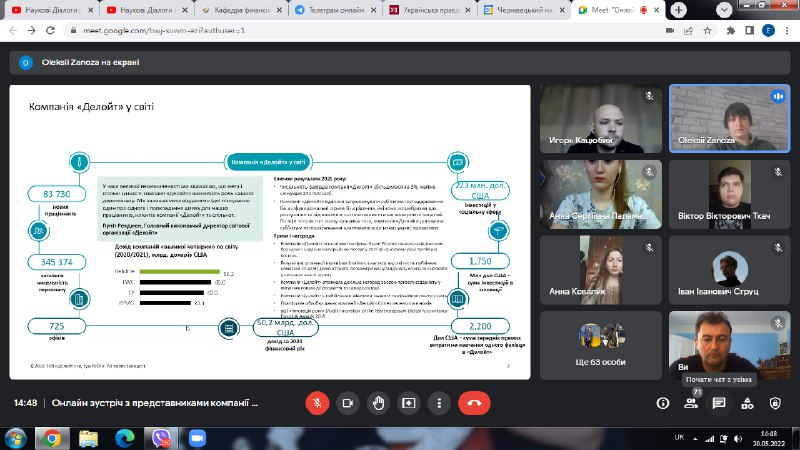Screen dimensions: 800x450
Task: Open meeting details info icon
Action: tap(663, 404)
